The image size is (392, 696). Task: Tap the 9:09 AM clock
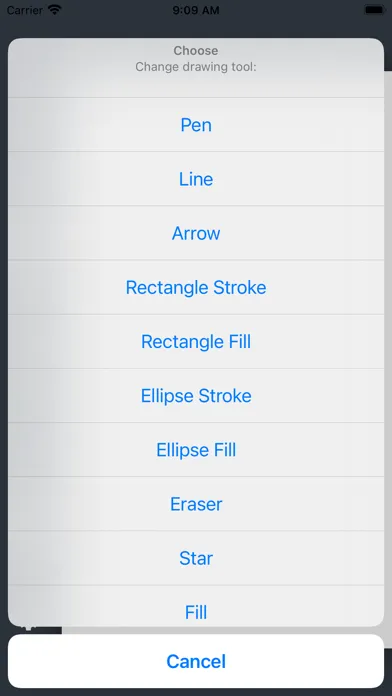(x=196, y=10)
